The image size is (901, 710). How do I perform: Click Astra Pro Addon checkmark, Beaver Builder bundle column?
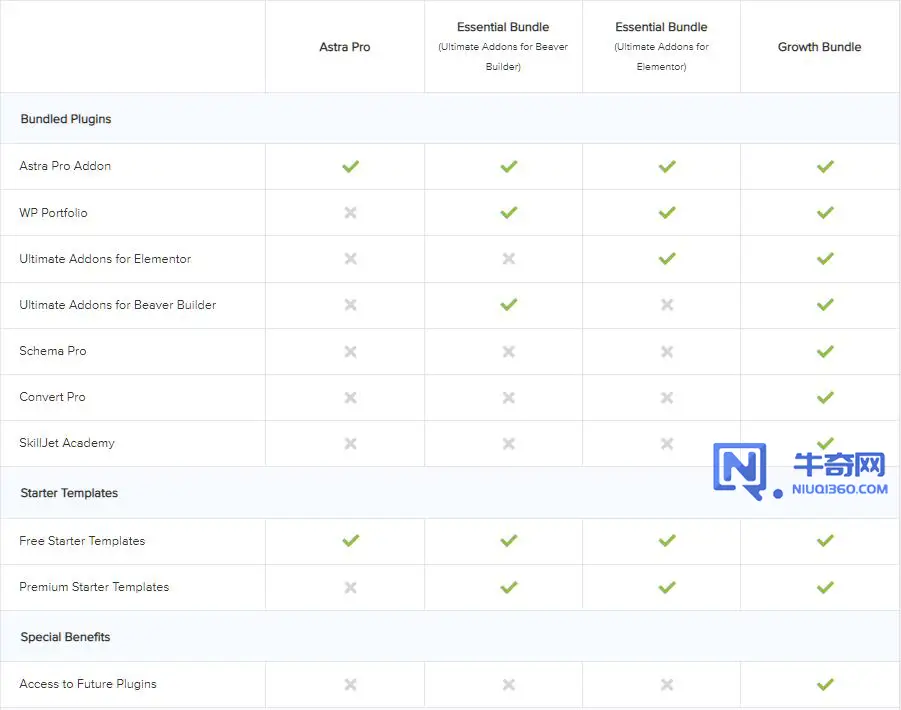pos(509,167)
